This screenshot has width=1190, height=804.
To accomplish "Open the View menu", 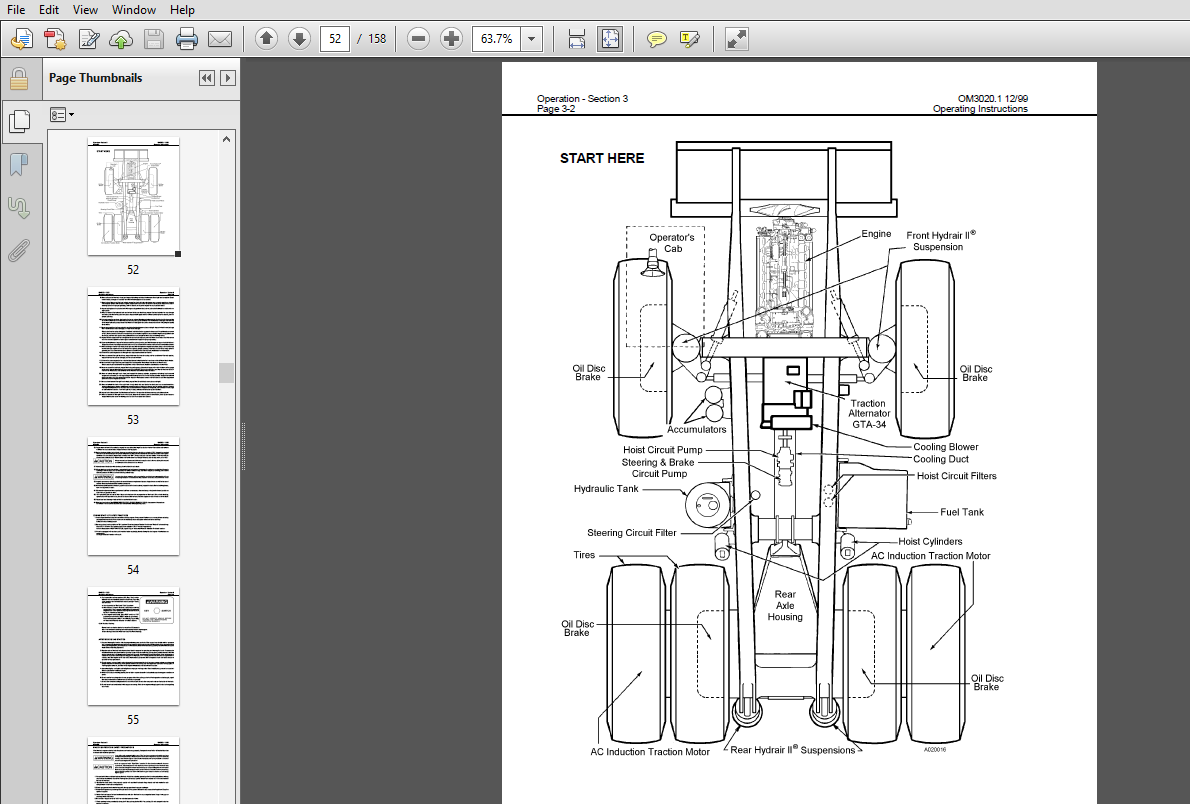I will click(x=85, y=10).
